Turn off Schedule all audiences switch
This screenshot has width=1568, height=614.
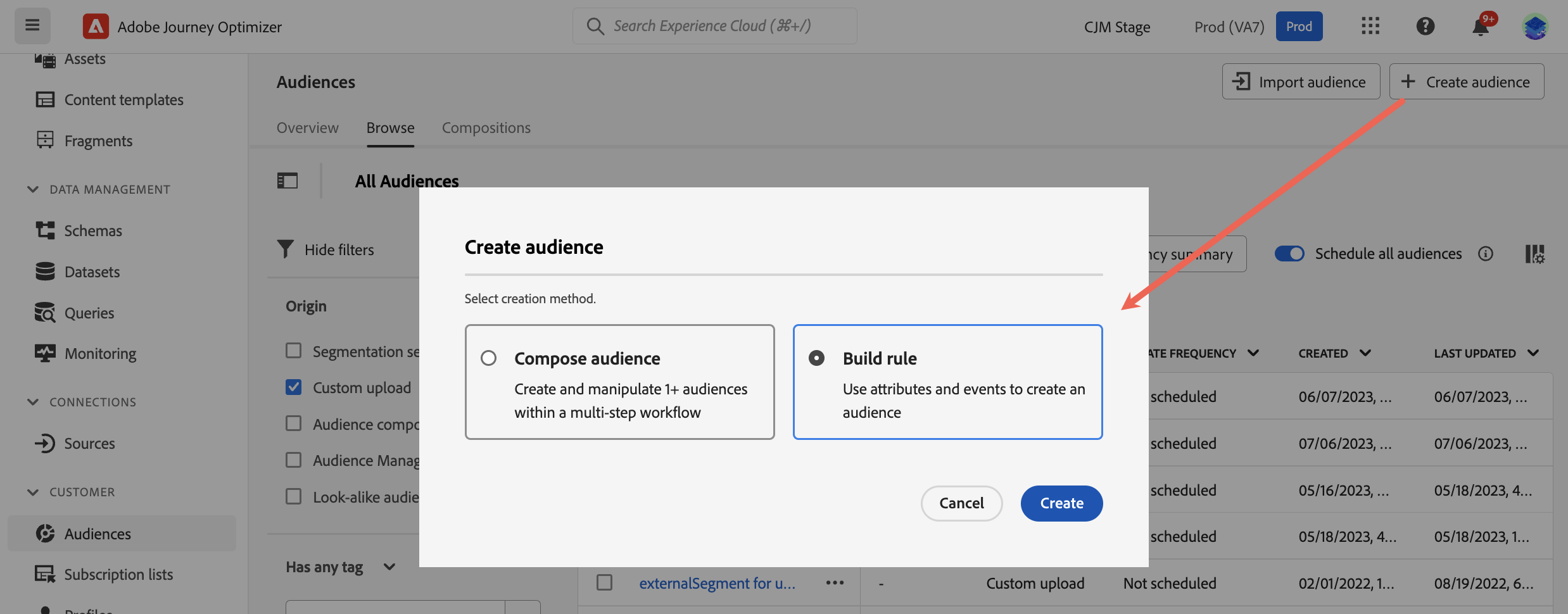pos(1289,254)
